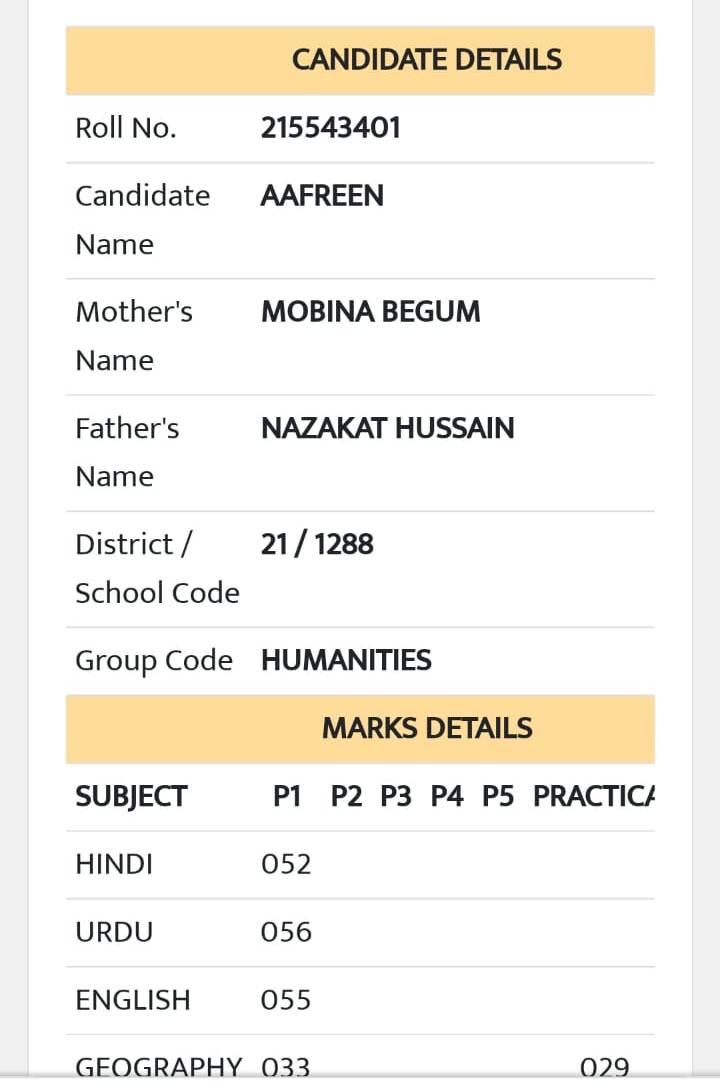Click the Roll No. label

coord(126,128)
